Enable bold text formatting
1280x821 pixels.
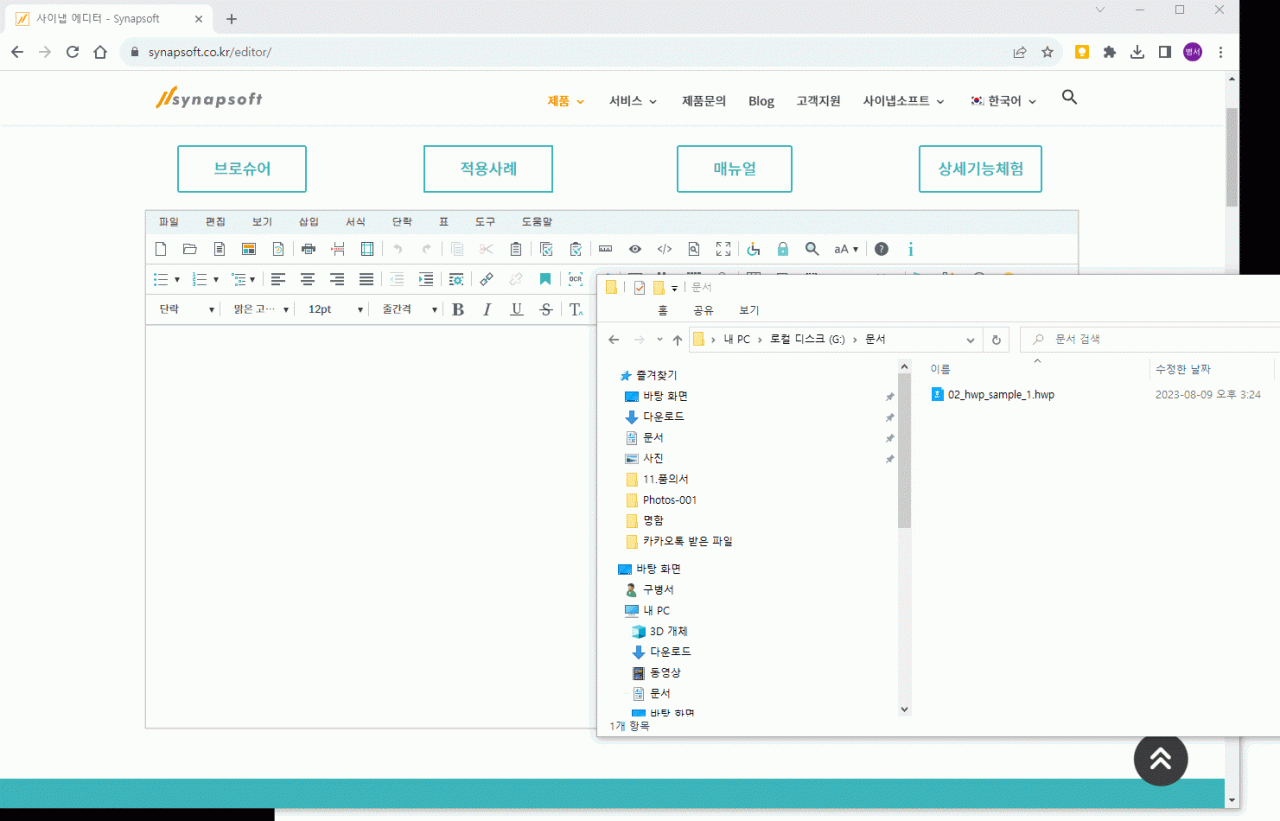tap(458, 310)
